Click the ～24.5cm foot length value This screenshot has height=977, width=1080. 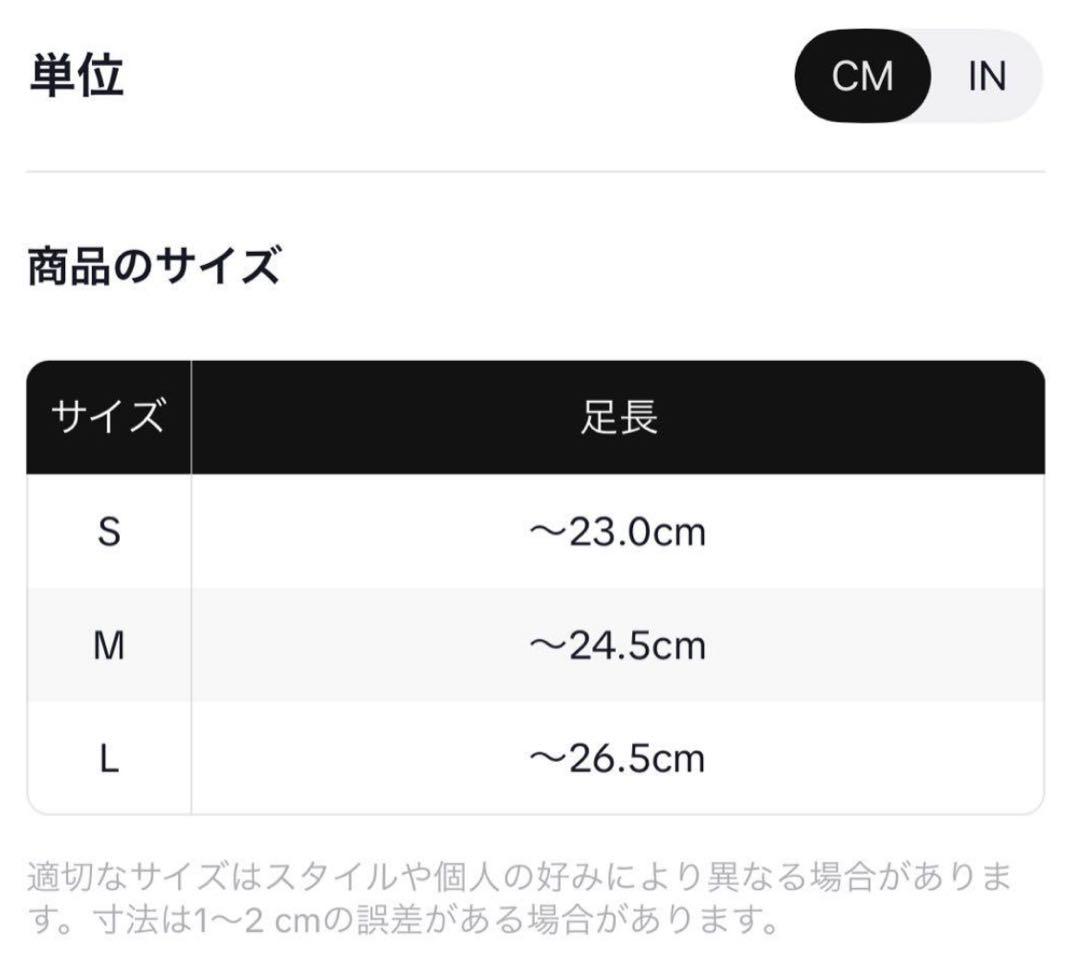617,646
